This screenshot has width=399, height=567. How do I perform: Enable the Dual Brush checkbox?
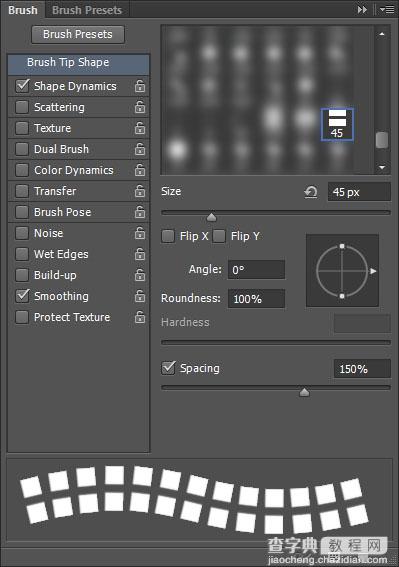pos(22,149)
